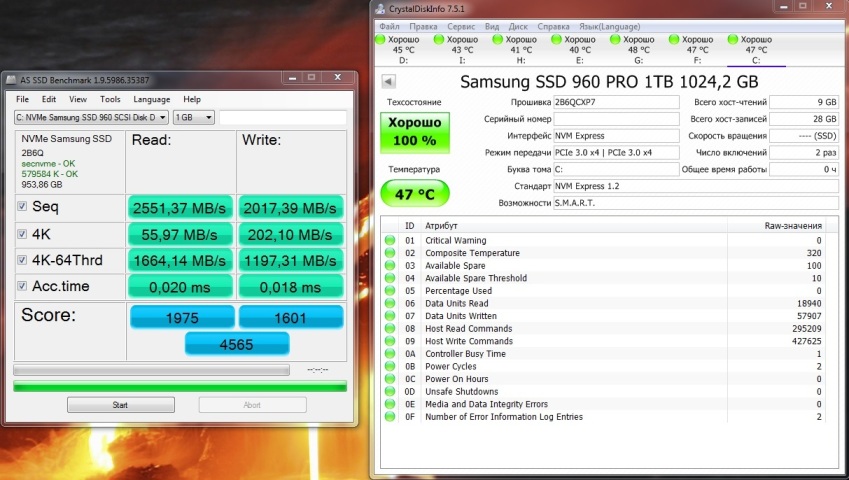Click green status dot for Unsafe Shutdowns
Viewport: 849px width, 480px height.
point(390,391)
